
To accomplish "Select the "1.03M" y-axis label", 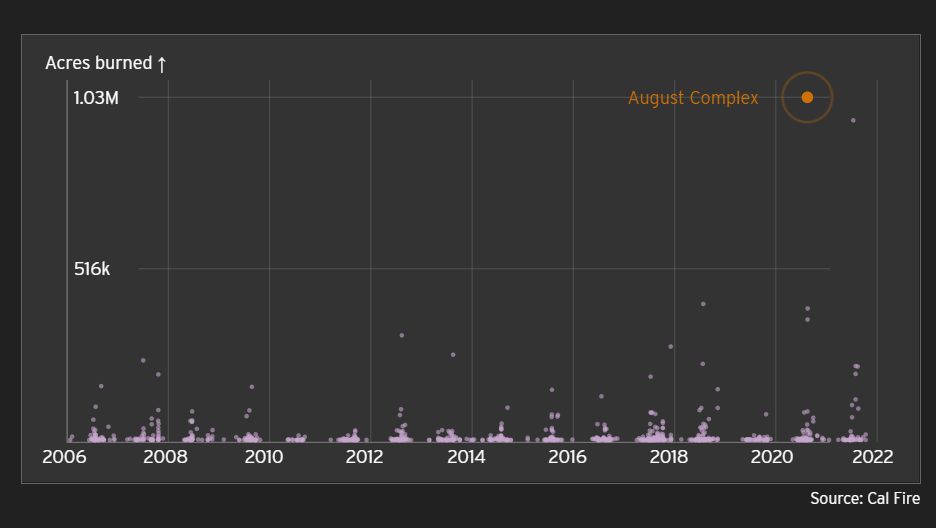I will [96, 98].
